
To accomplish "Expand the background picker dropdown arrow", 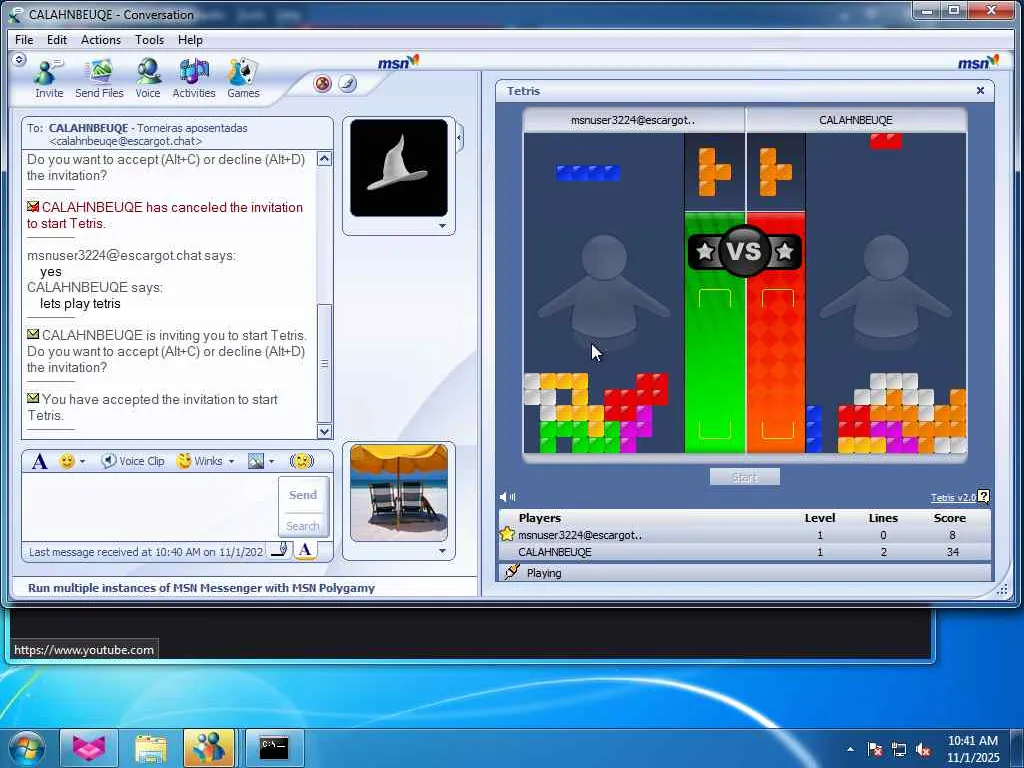I will point(272,462).
